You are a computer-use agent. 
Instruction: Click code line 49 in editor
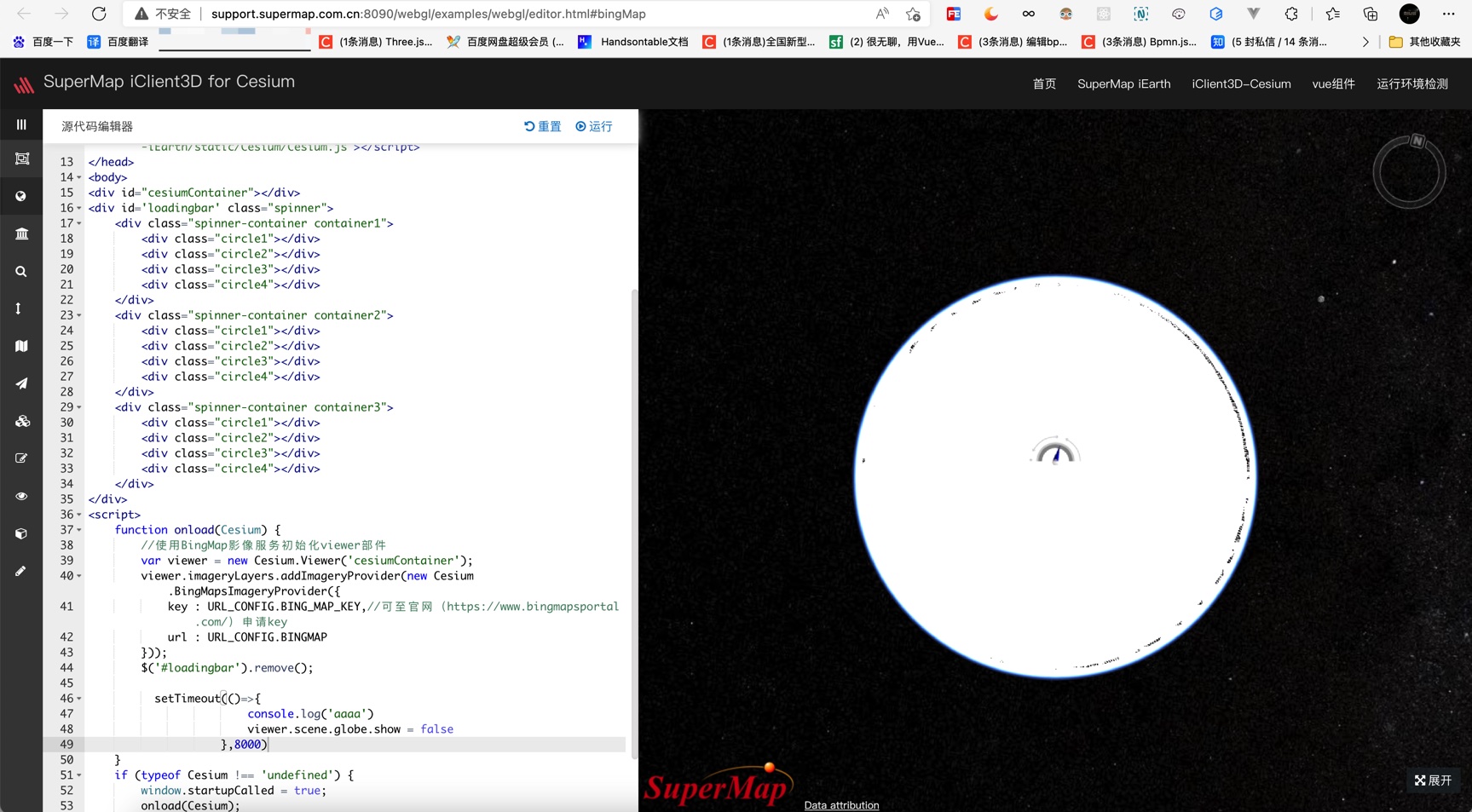(x=355, y=745)
